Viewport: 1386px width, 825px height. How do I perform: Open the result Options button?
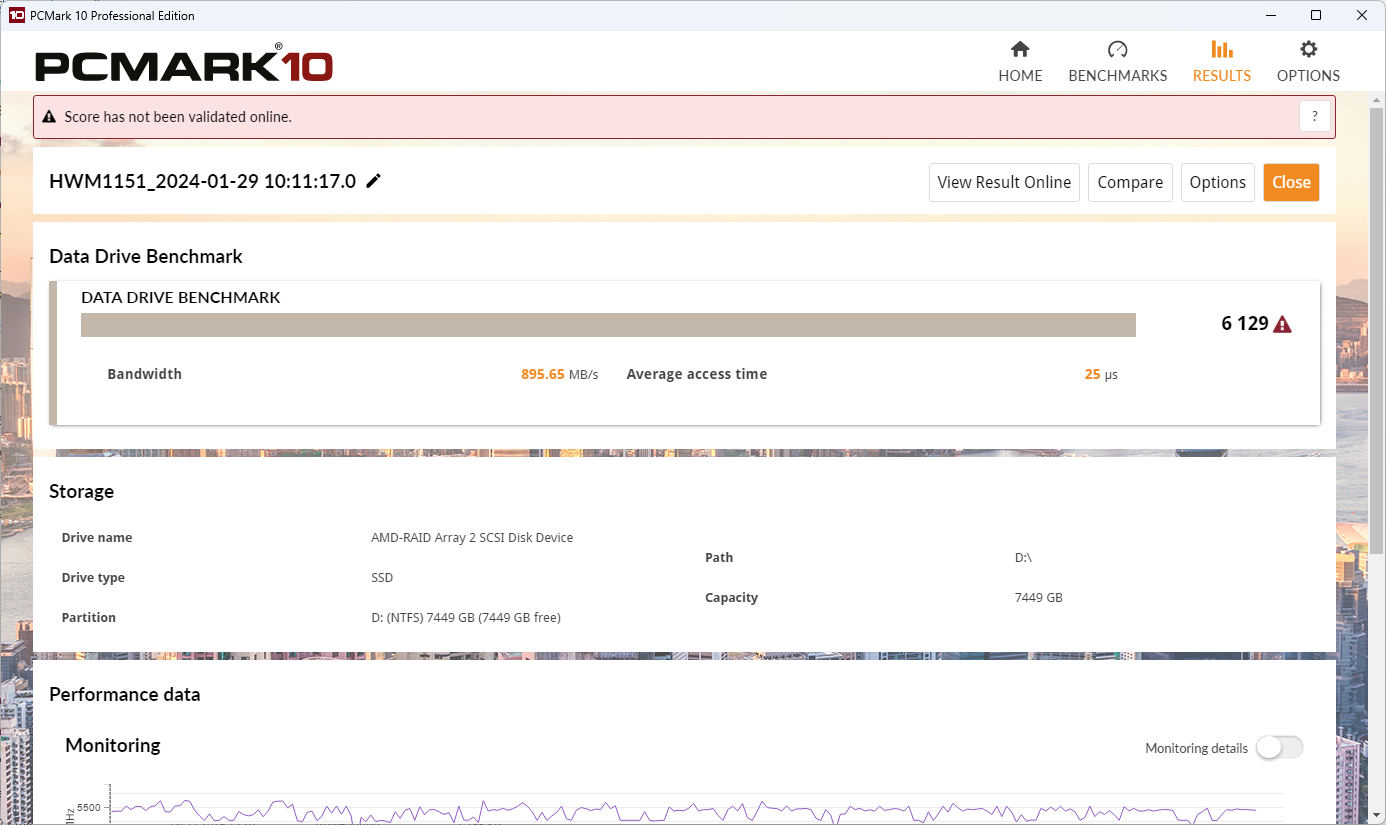[x=1217, y=182]
